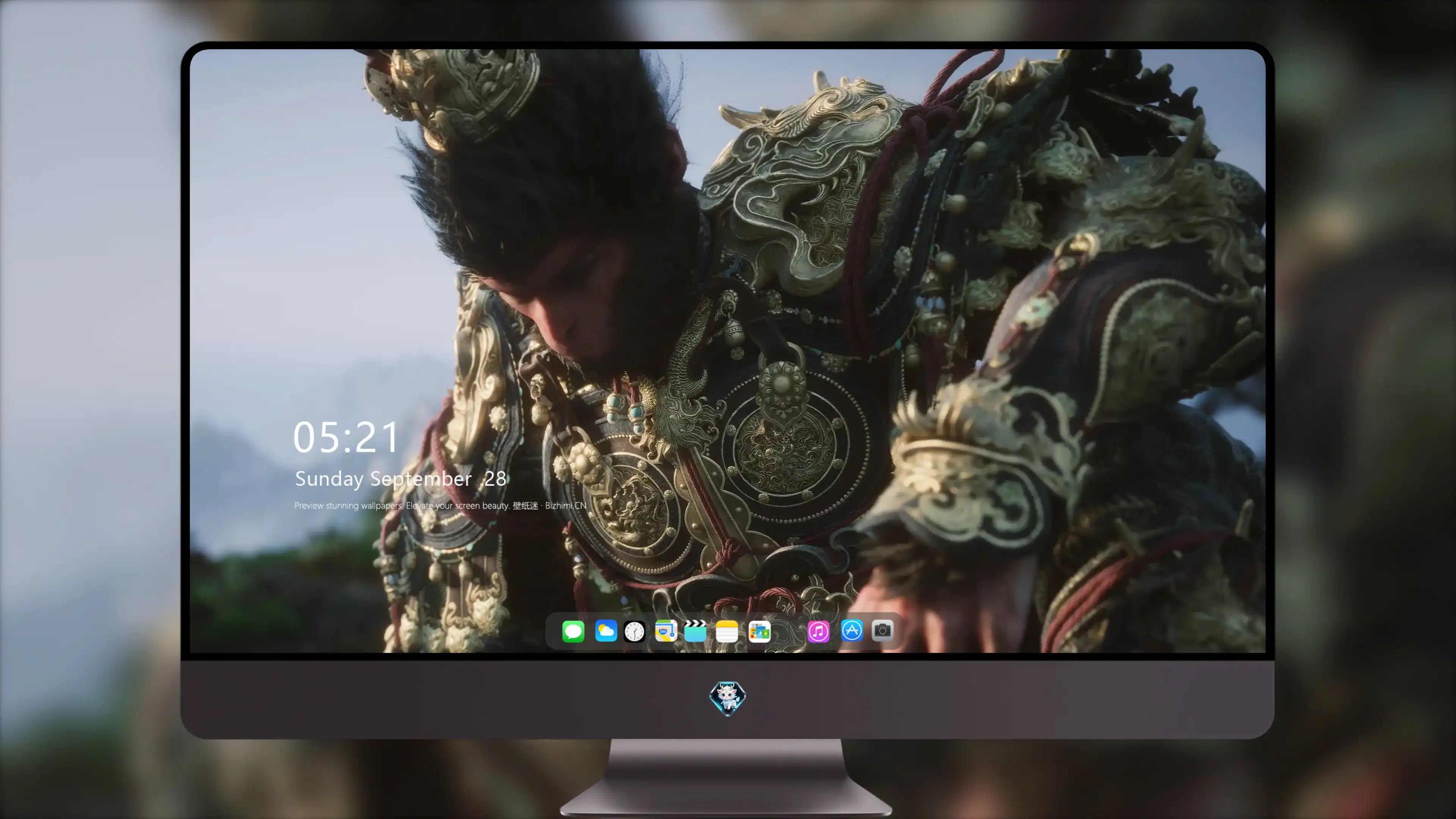Screen dimensions: 1456x819
Task: Open the blue App Store icon
Action: tap(851, 630)
